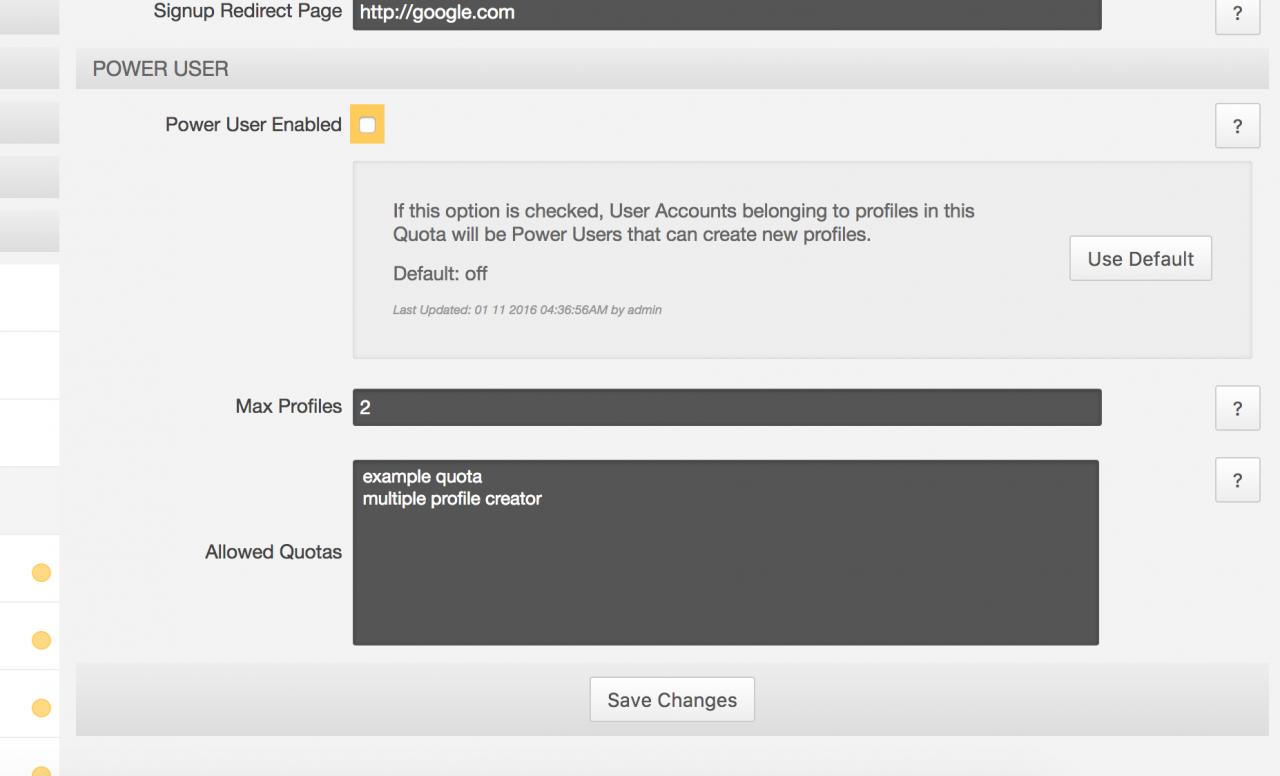Open help for Max Profiles field

[x=1237, y=408]
